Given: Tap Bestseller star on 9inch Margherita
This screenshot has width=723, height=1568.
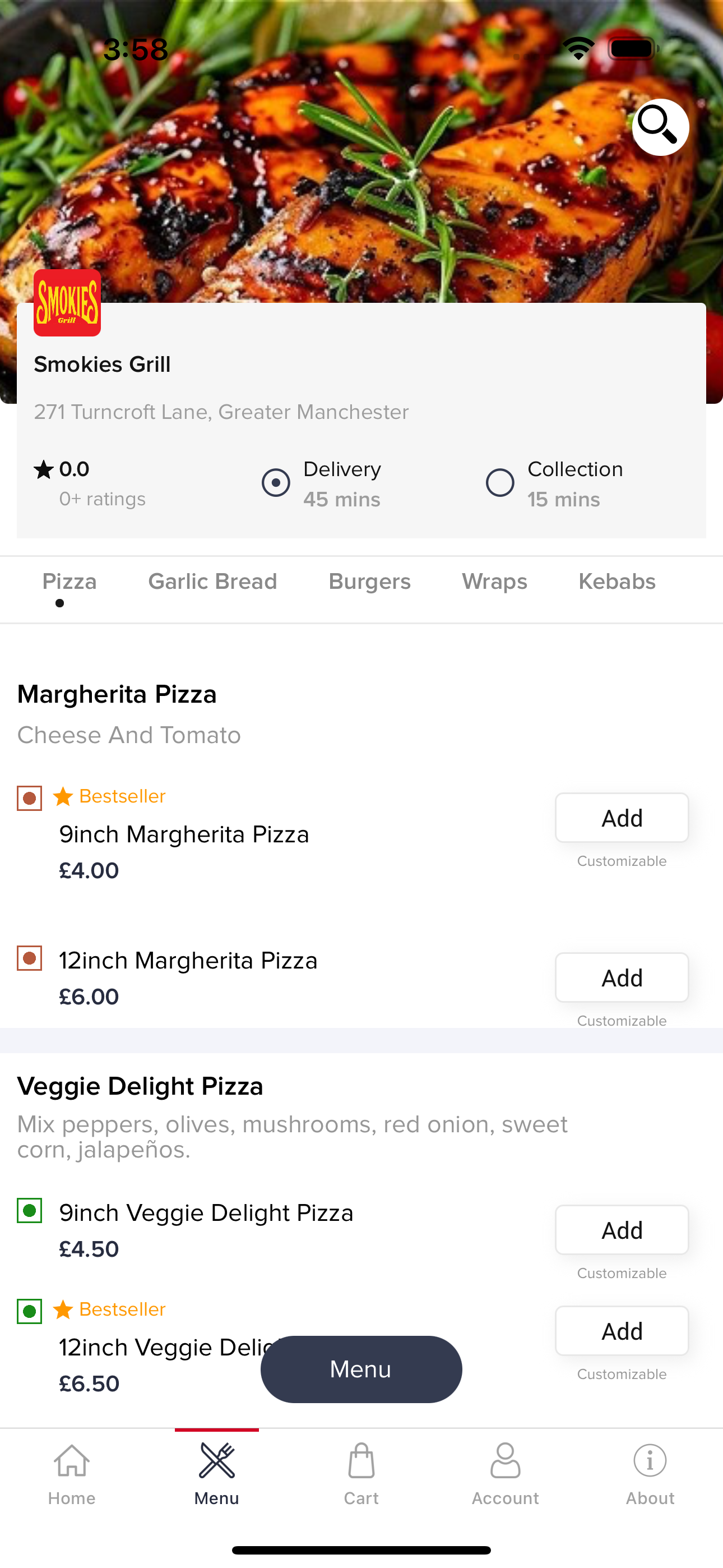Looking at the screenshot, I should pos(63,796).
